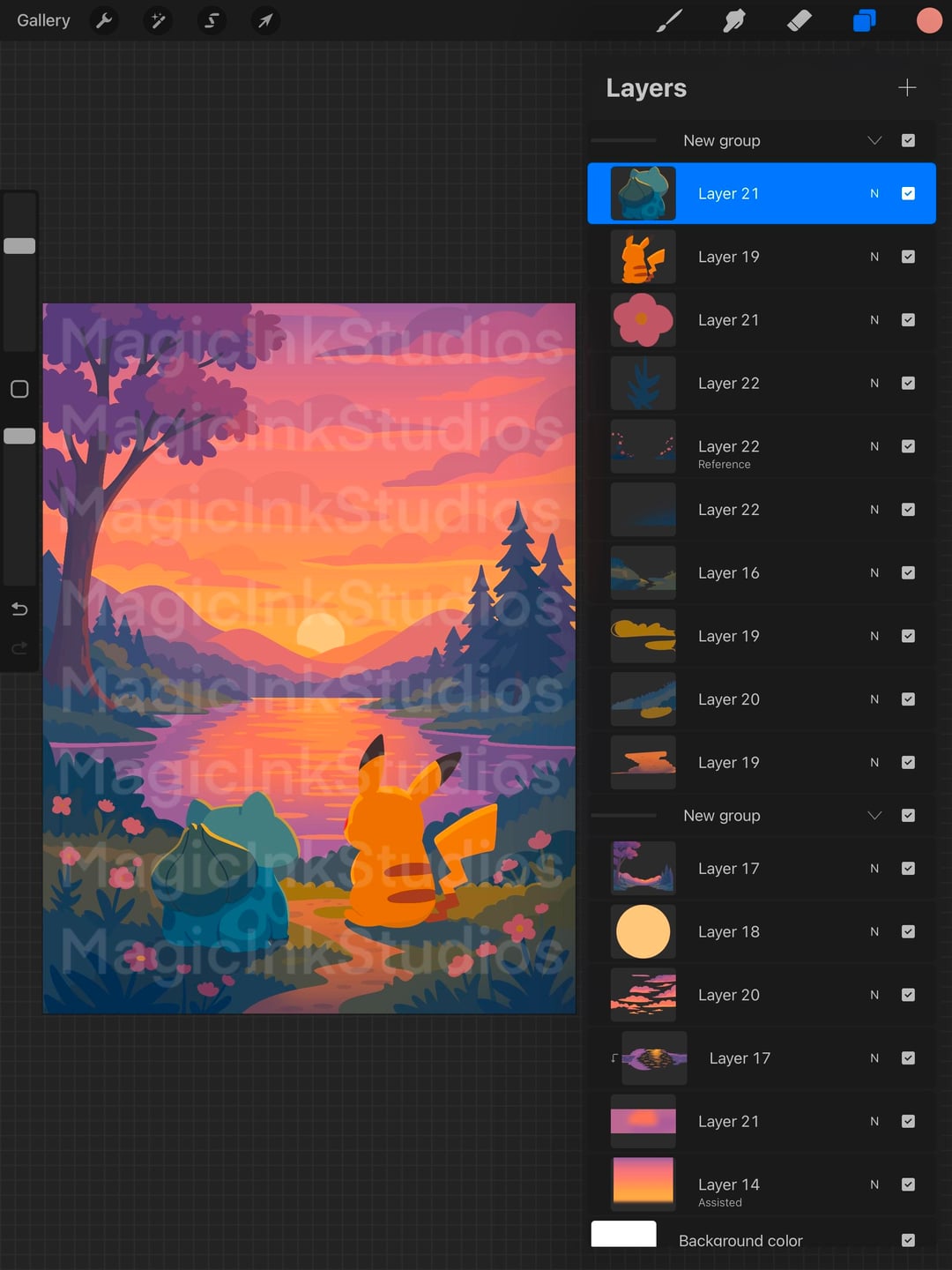Select the Eraser tool

pyautogui.click(x=799, y=20)
